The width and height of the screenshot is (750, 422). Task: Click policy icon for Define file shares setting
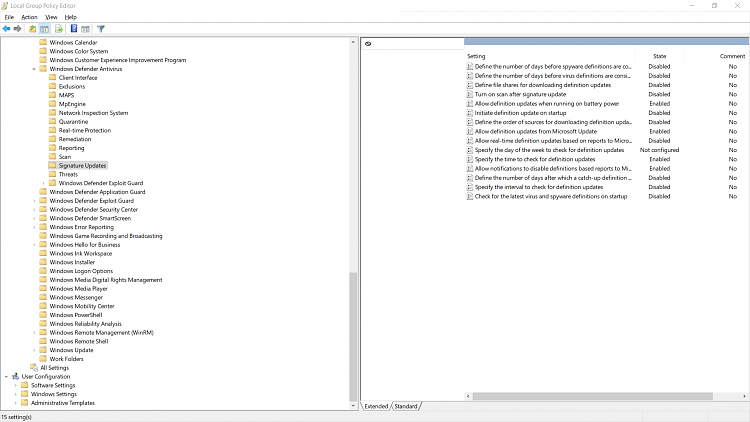pos(470,85)
